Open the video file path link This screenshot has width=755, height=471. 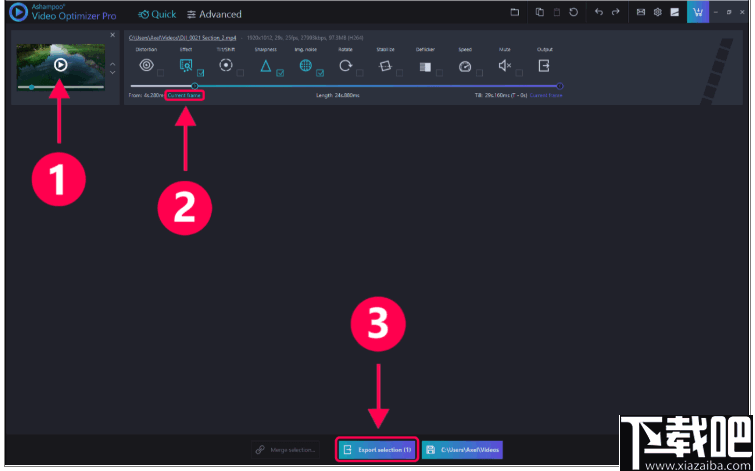coord(182,38)
